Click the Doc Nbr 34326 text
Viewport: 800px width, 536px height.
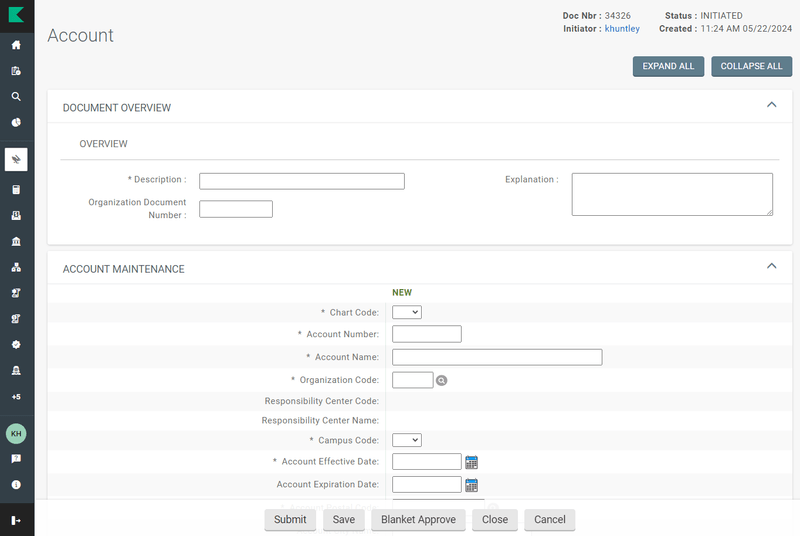tap(596, 16)
